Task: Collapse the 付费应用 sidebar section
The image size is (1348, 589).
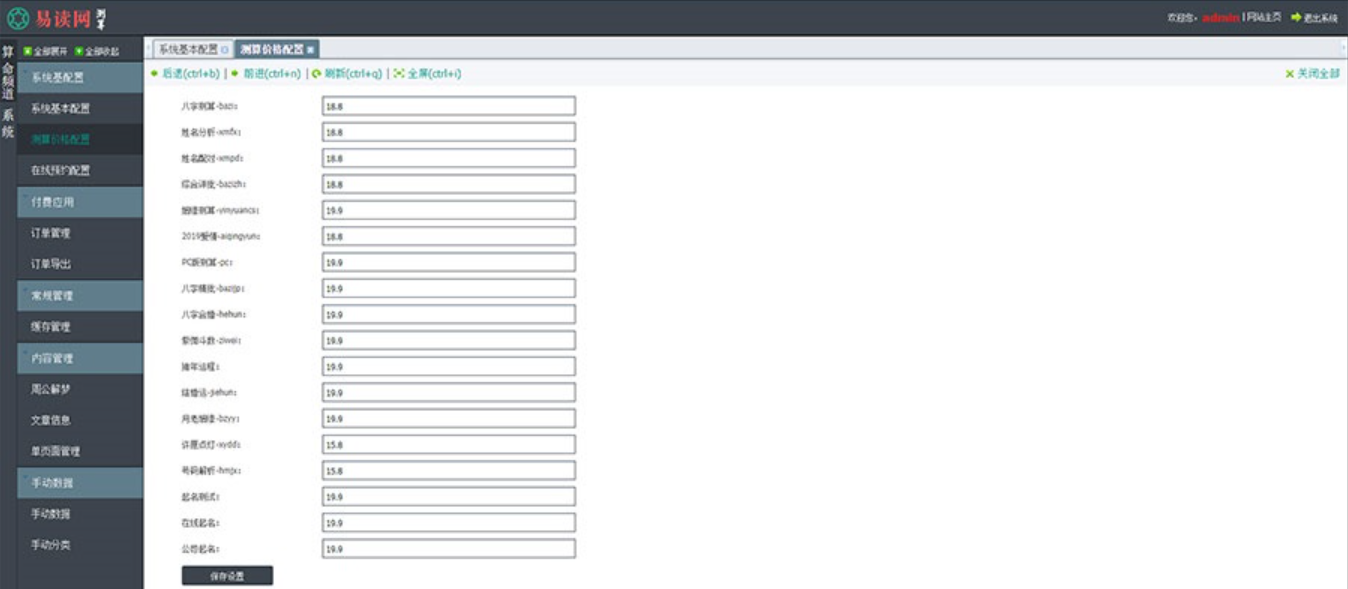Action: tap(80, 202)
